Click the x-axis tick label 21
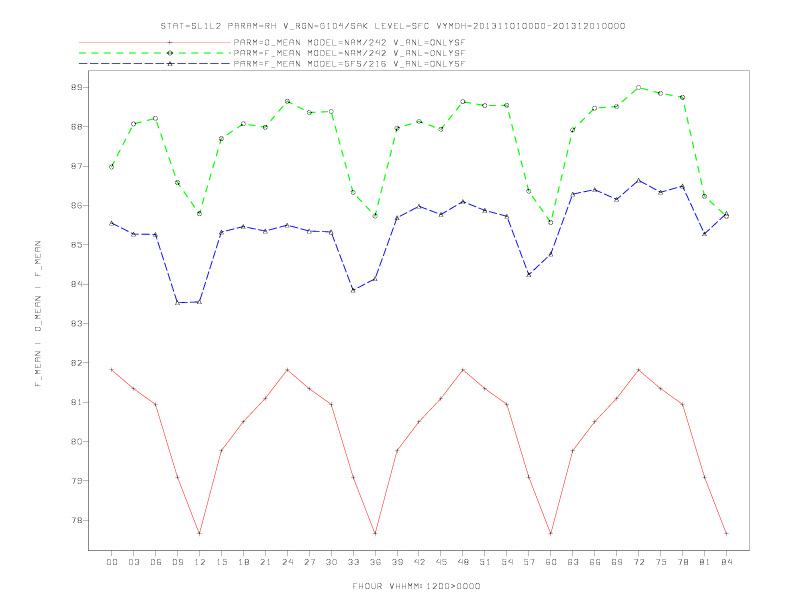Image resolution: width=792 pixels, height=612 pixels. [265, 562]
